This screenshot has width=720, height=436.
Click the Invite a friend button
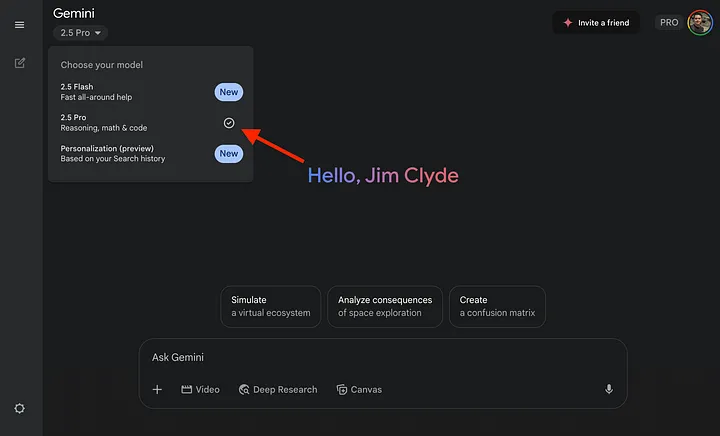[x=596, y=22]
